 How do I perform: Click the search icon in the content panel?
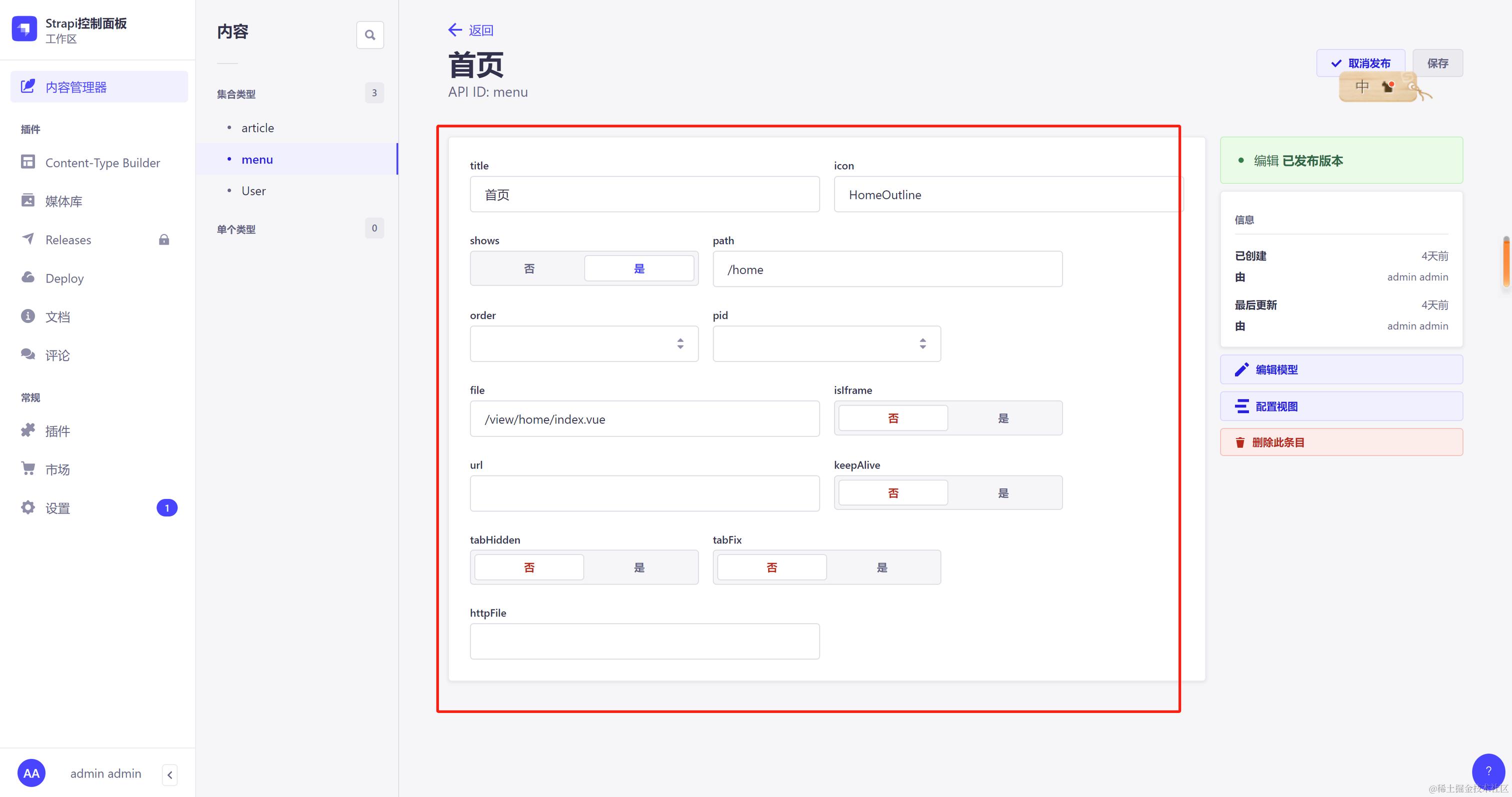[x=370, y=35]
